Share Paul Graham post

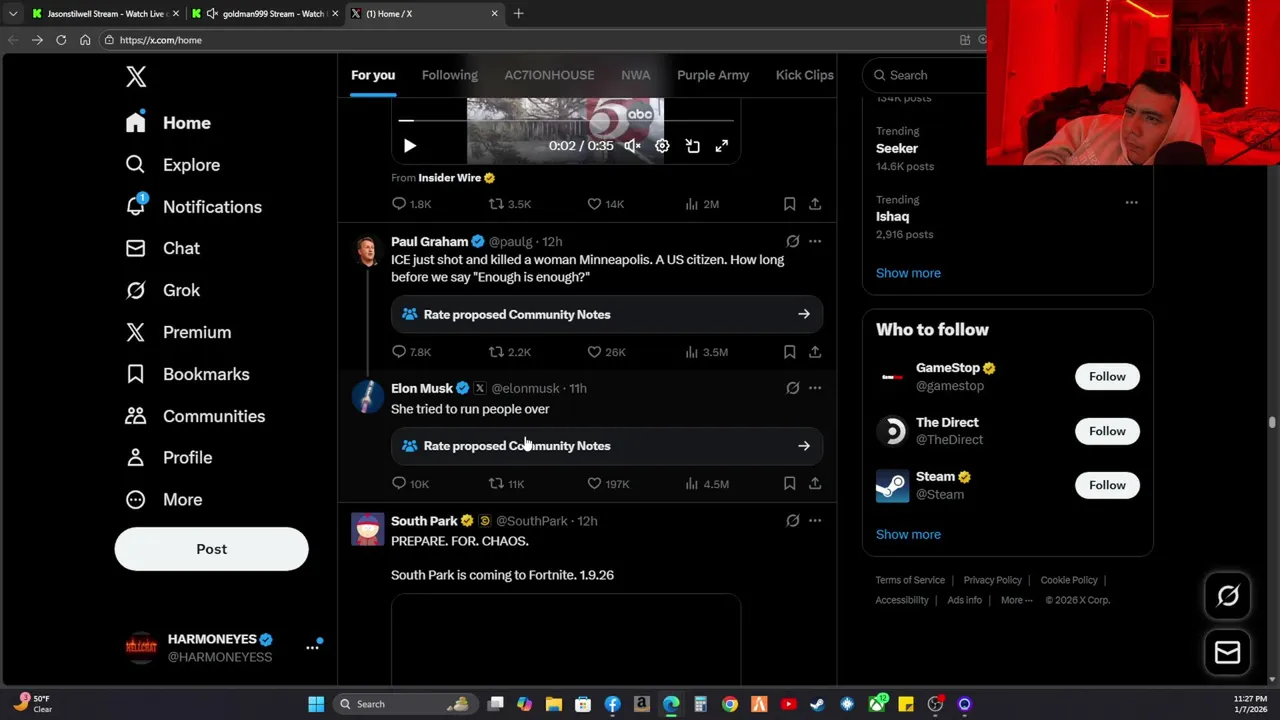click(815, 352)
